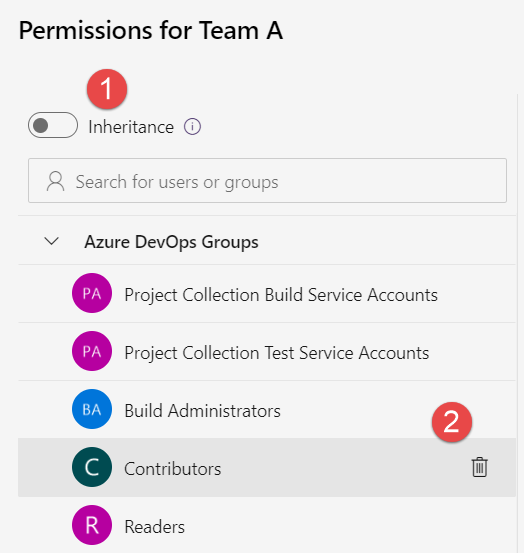Click the red number 1 annotation badge

pyautogui.click(x=107, y=89)
